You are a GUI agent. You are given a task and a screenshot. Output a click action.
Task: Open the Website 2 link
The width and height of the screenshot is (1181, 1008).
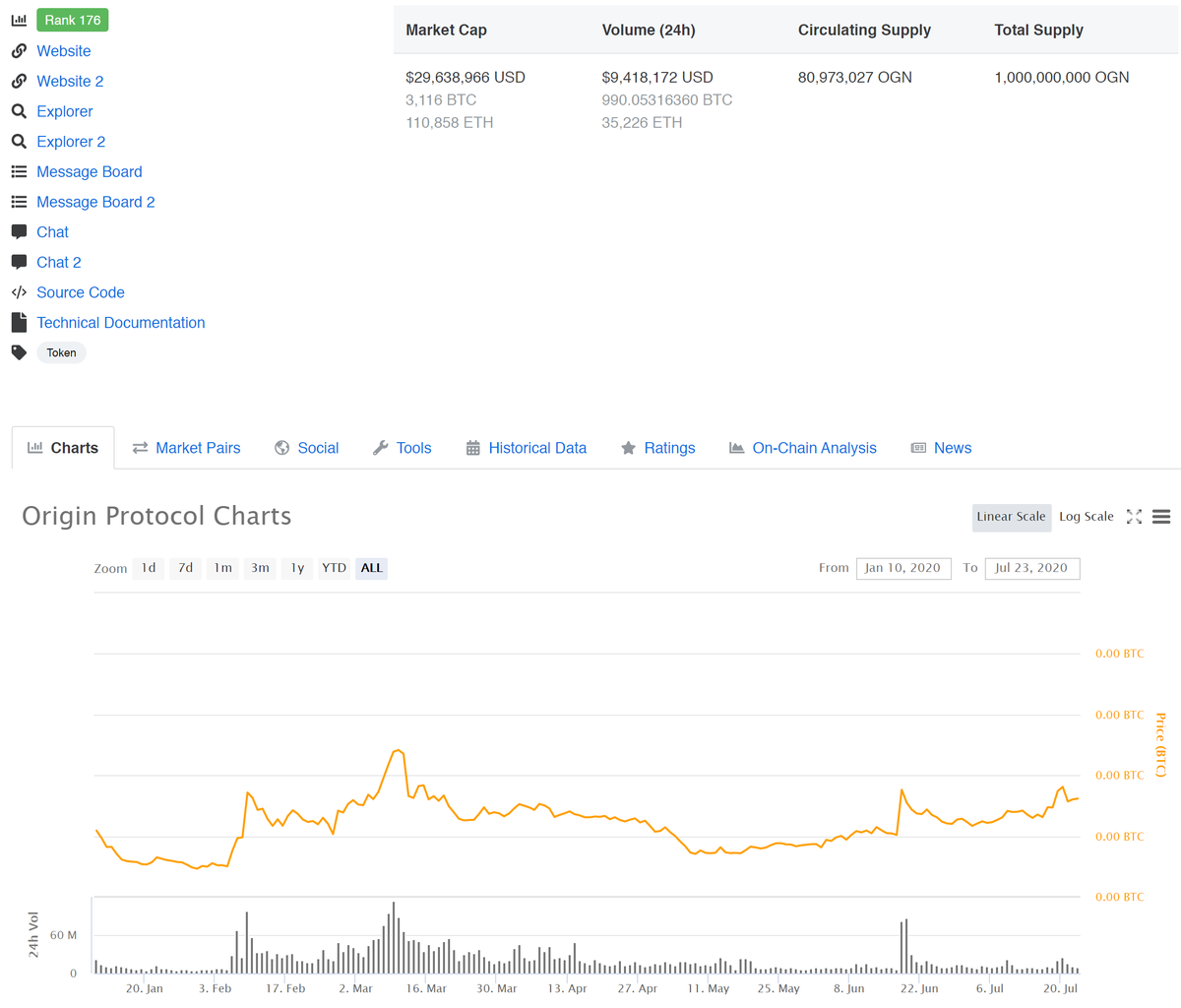click(70, 81)
